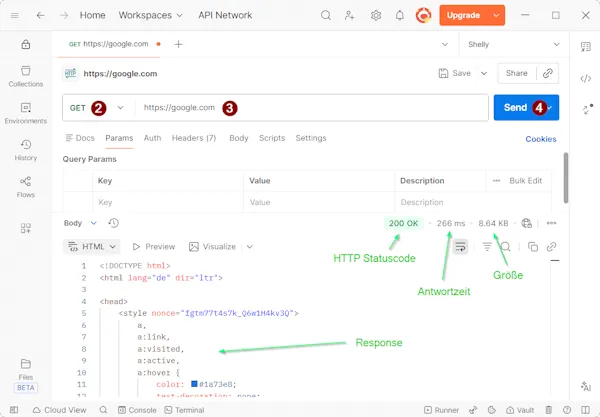The width and height of the screenshot is (600, 417).
Task: Open the HTML format dropdown
Action: pyautogui.click(x=92, y=246)
